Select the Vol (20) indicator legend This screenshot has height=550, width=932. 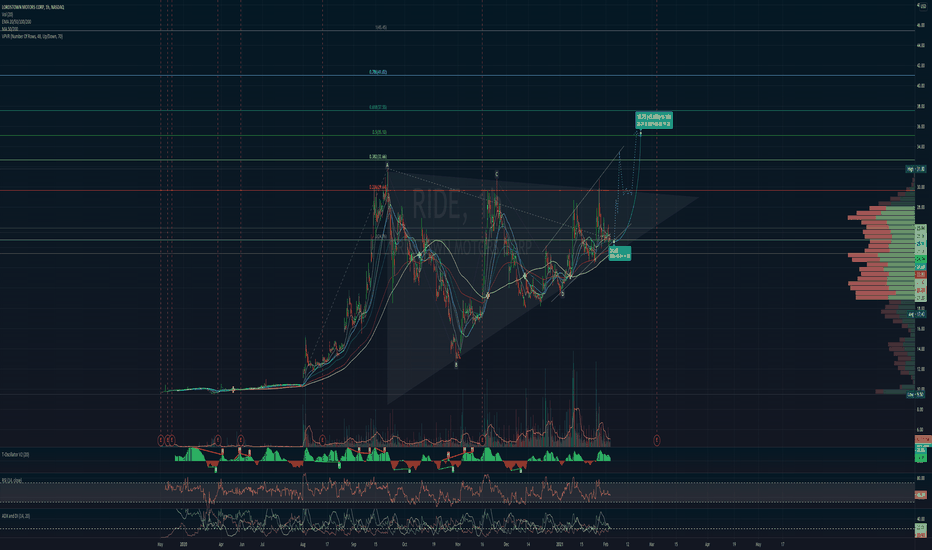(7, 14)
